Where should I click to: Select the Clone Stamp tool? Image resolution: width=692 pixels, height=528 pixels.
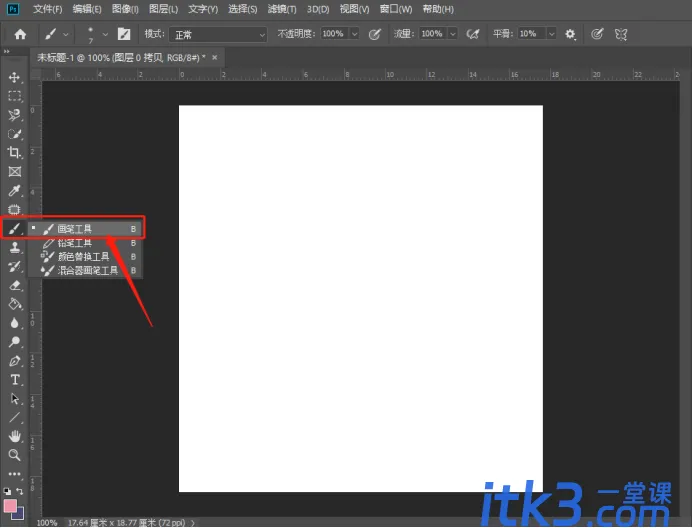14,248
